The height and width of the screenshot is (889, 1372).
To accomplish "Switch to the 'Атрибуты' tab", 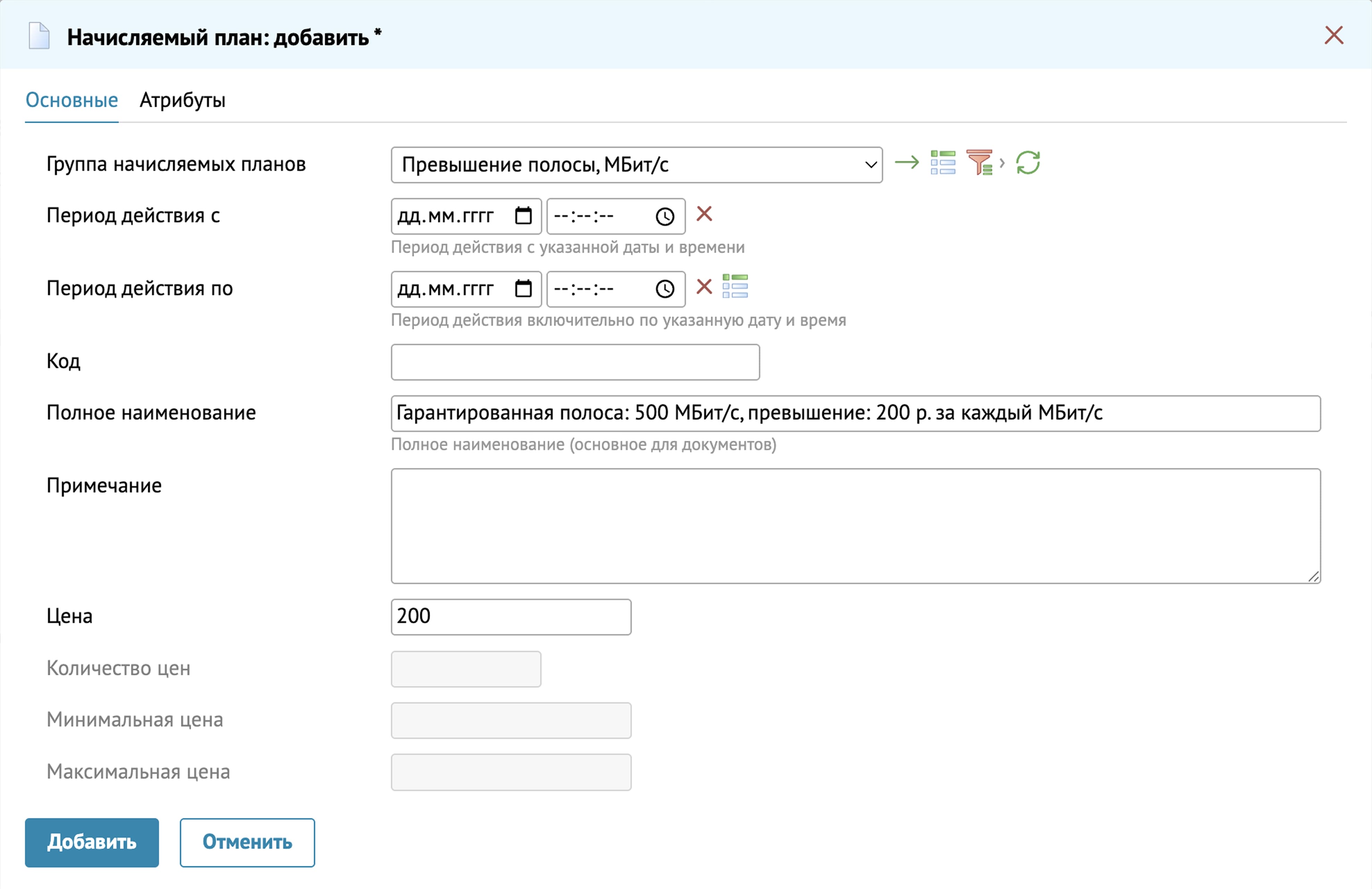I will [x=182, y=100].
